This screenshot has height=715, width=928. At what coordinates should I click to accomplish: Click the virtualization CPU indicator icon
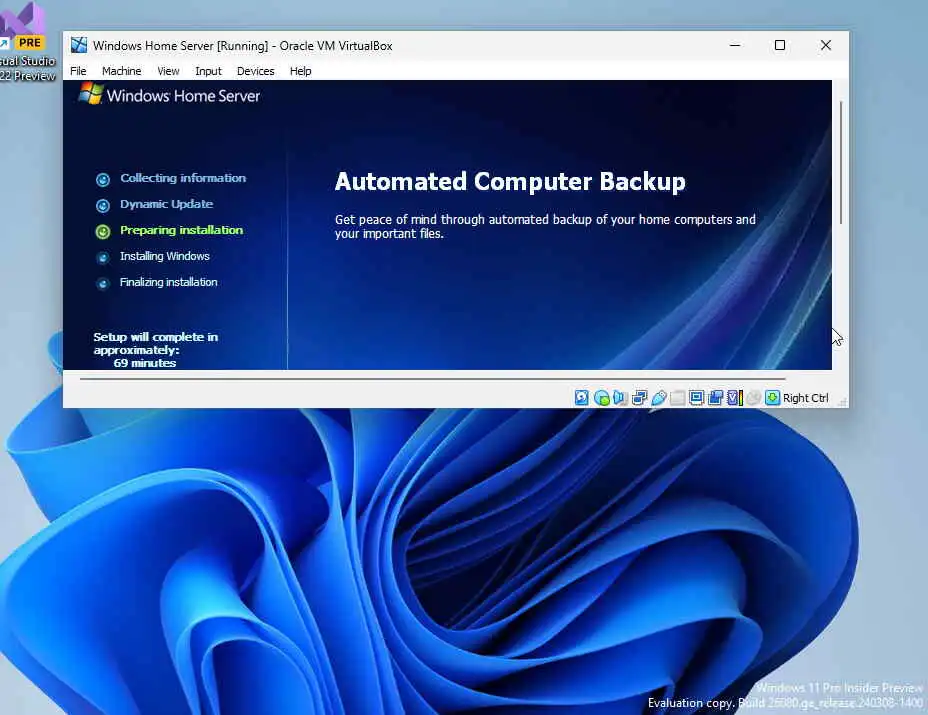(x=734, y=398)
